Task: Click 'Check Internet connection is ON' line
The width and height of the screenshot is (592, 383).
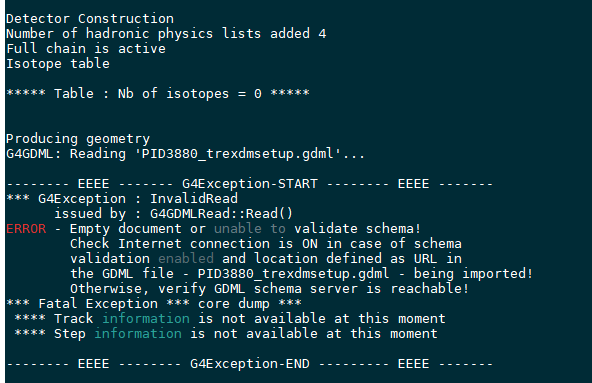Action: coord(266,244)
